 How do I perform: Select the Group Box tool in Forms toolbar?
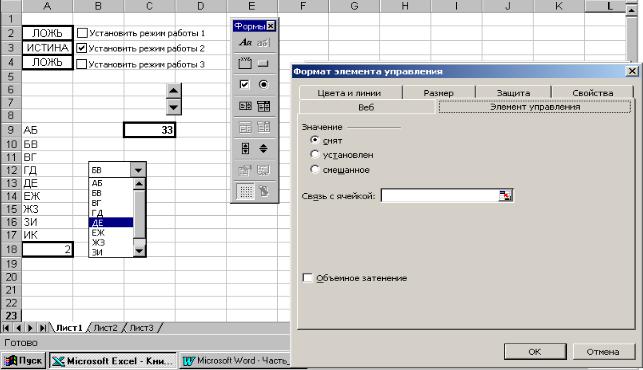[x=245, y=63]
